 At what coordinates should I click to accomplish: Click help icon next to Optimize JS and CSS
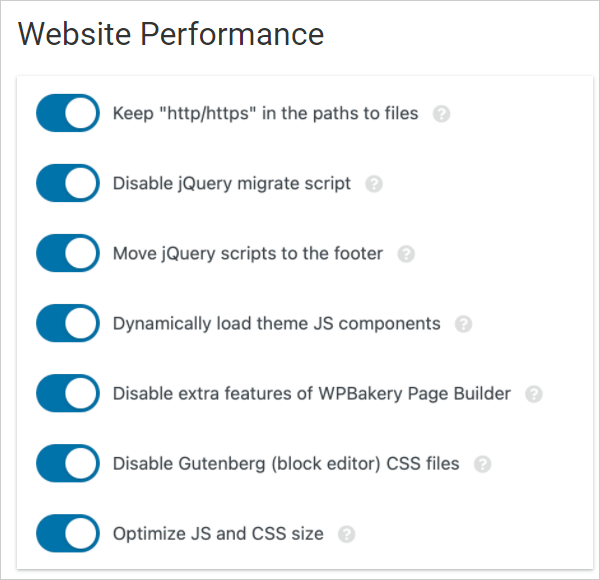347,534
